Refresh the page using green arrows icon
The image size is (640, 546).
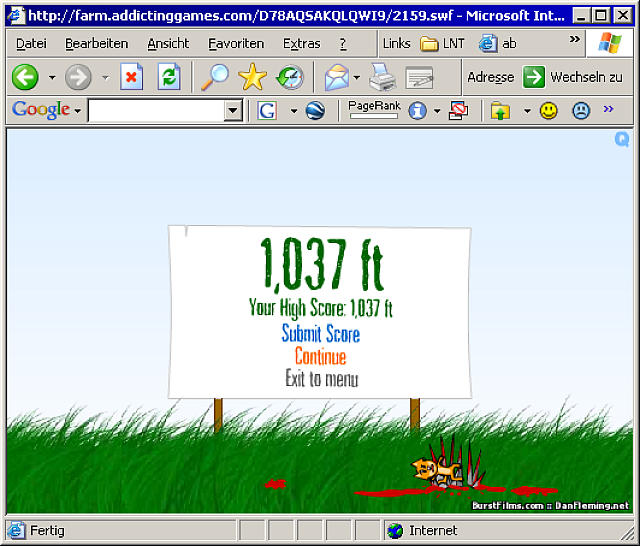coord(169,77)
